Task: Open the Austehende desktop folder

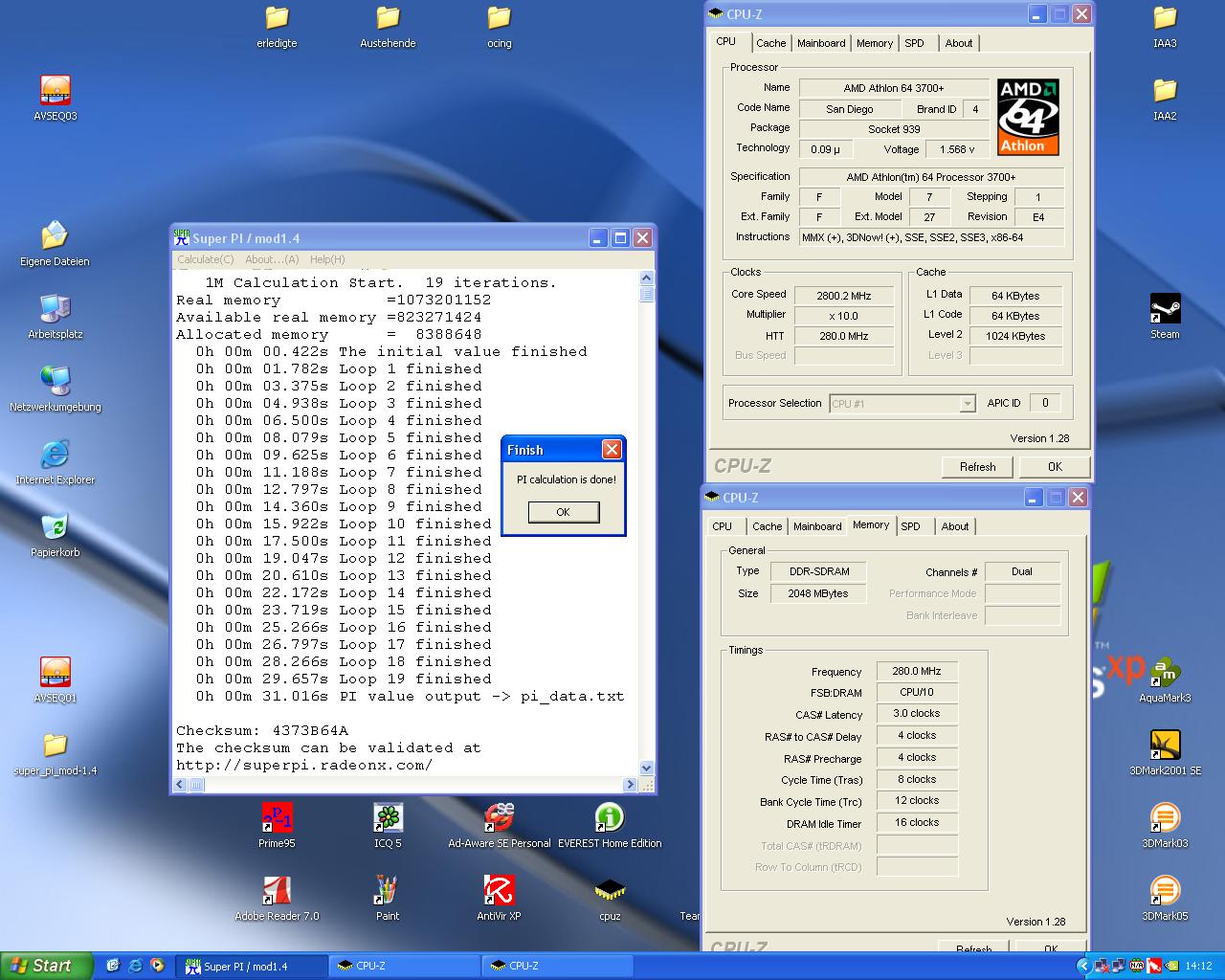Action: coord(388,26)
